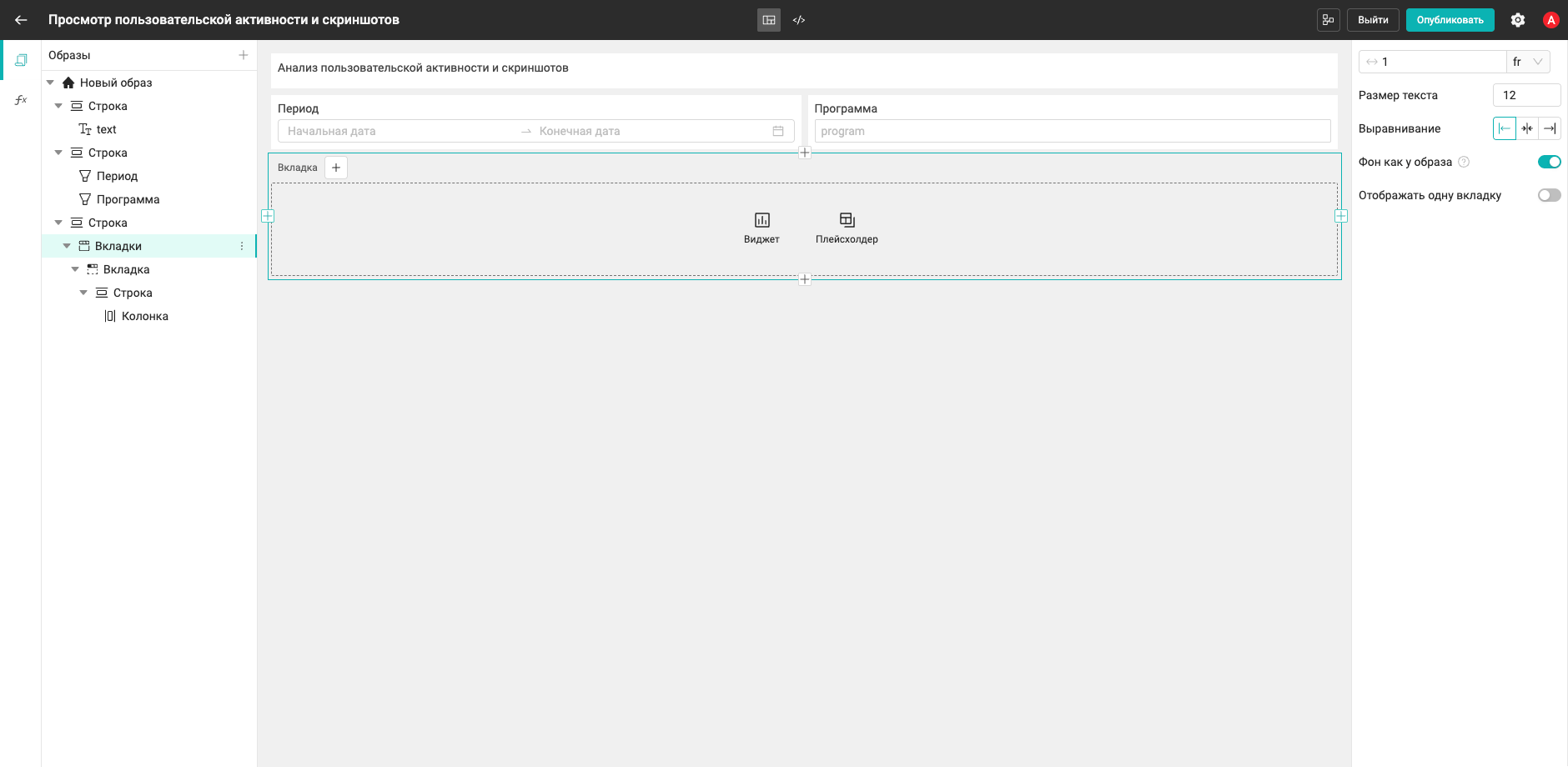
Task: Insert a Плейсхолдер into the tab area
Action: tap(847, 228)
